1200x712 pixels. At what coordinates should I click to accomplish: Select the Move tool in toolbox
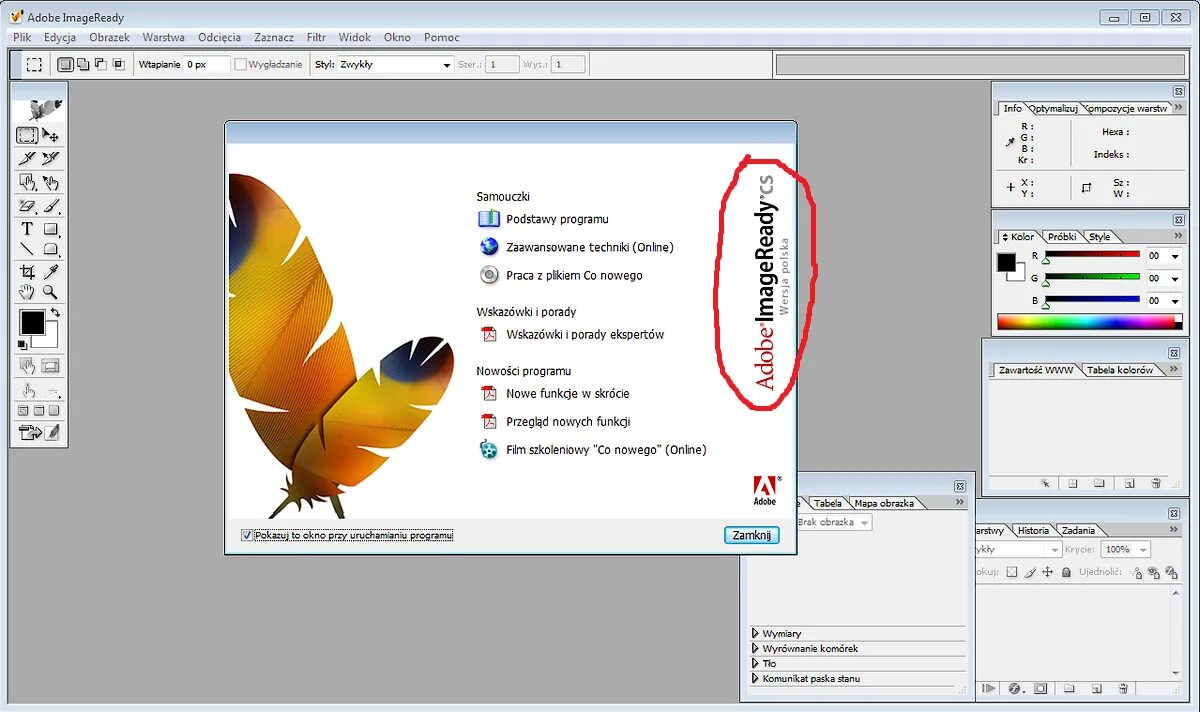[x=50, y=135]
